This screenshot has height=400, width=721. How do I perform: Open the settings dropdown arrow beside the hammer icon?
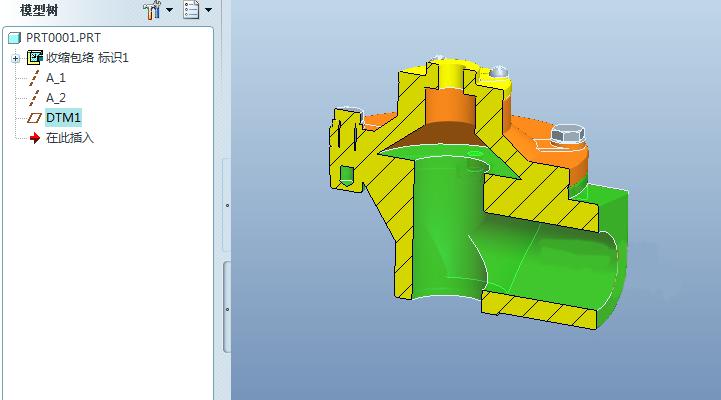click(170, 11)
